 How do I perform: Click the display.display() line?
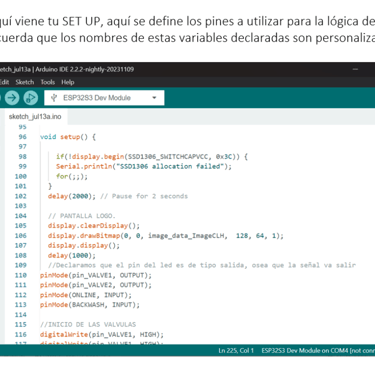84,245
